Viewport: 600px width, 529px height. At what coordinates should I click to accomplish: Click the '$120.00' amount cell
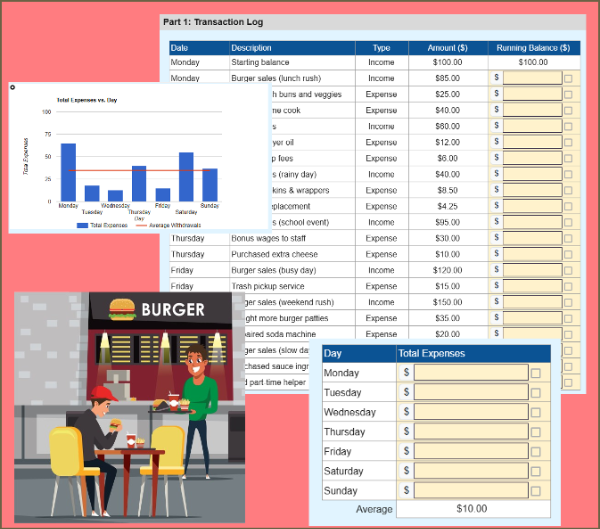[447, 270]
